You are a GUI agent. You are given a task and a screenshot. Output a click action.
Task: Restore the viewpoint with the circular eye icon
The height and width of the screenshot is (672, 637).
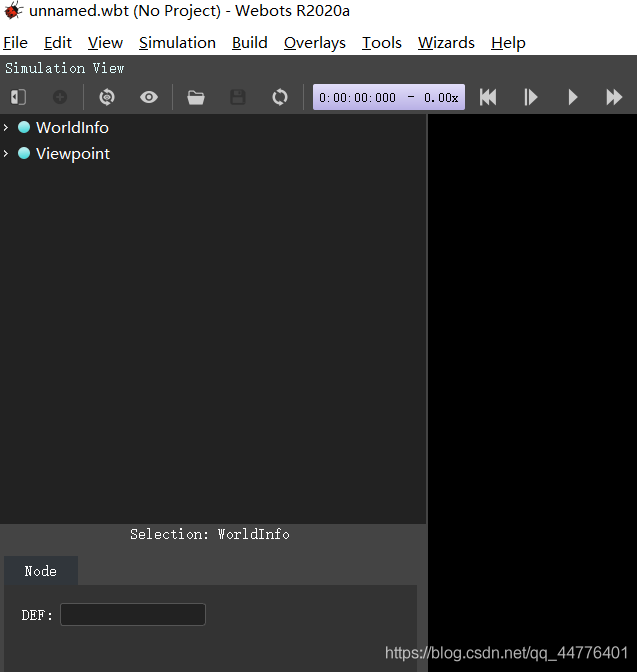pyautogui.click(x=107, y=97)
